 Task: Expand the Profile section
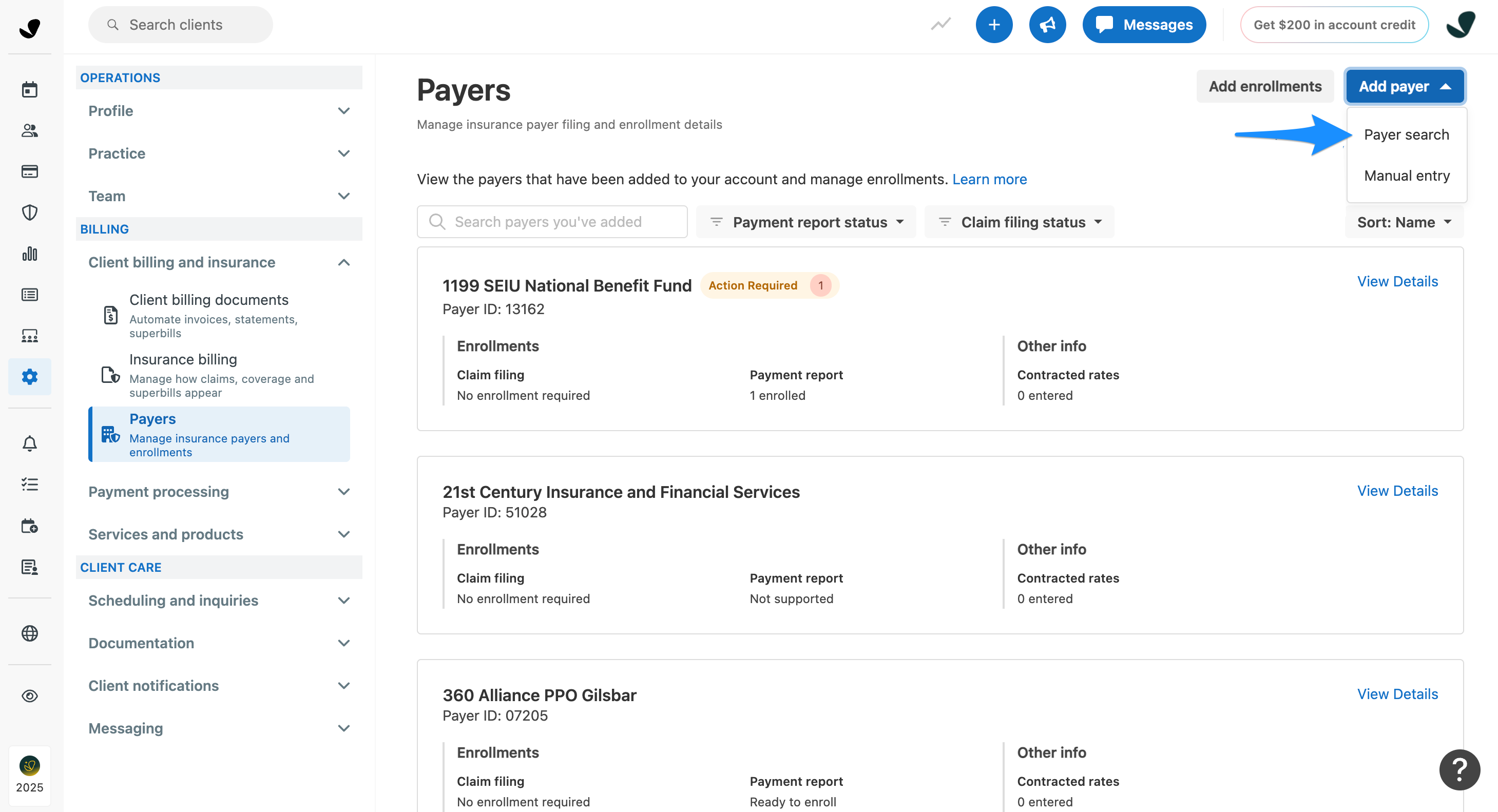pos(219,110)
